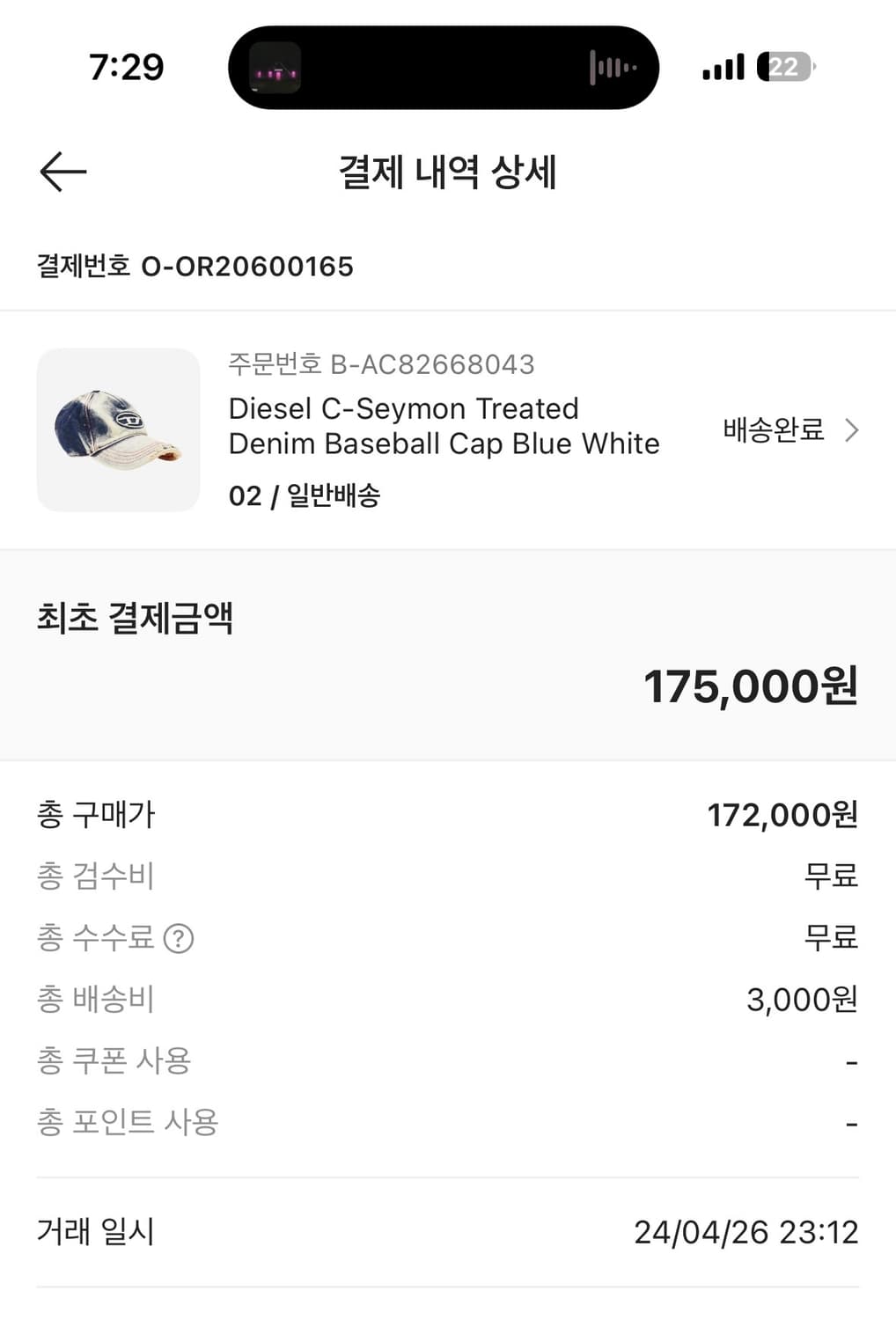The image size is (896, 1320).
Task: Tap the 총 구매가 label
Action: pos(96,815)
